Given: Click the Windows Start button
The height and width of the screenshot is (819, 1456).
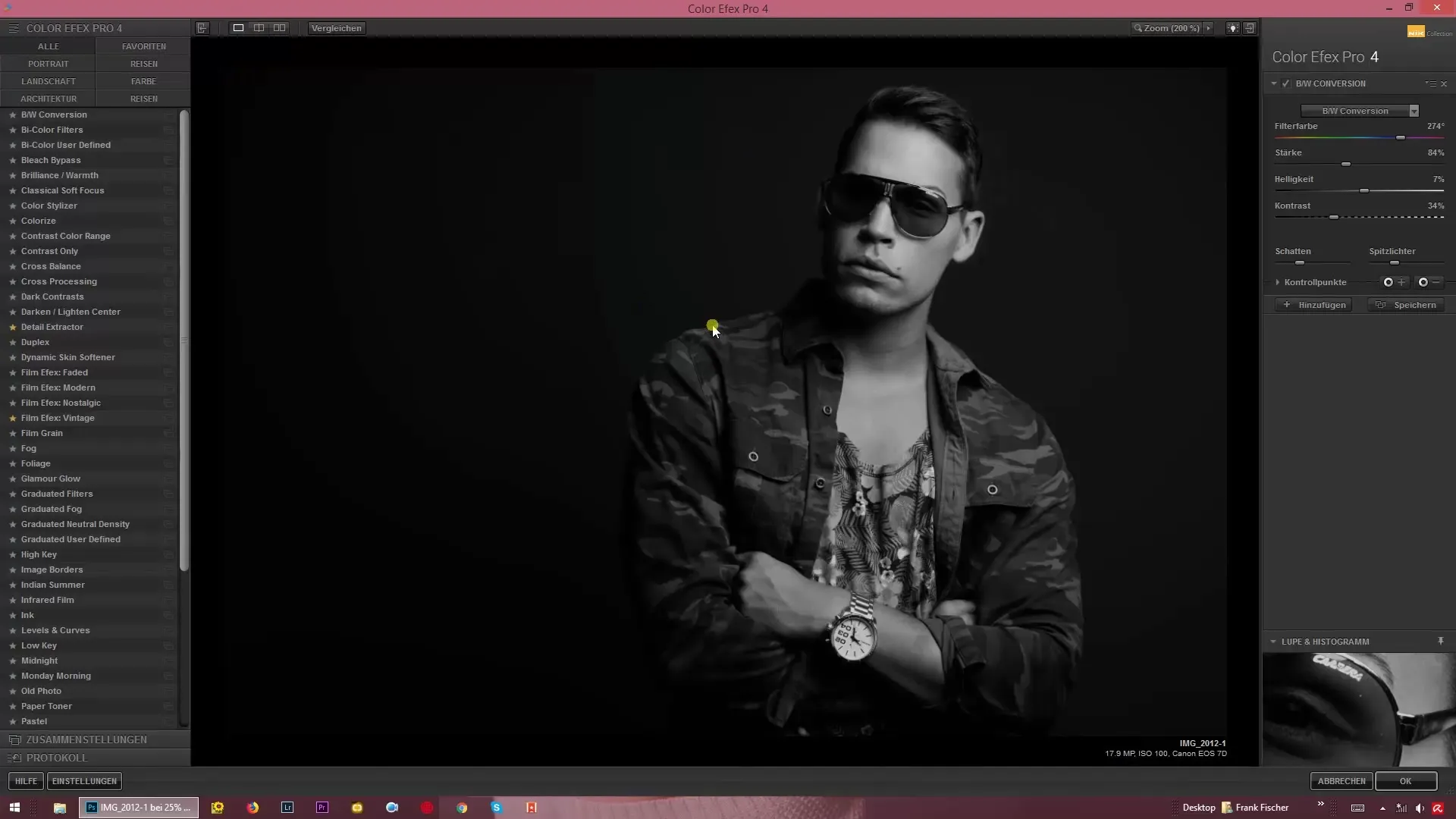Looking at the screenshot, I should tap(14, 808).
